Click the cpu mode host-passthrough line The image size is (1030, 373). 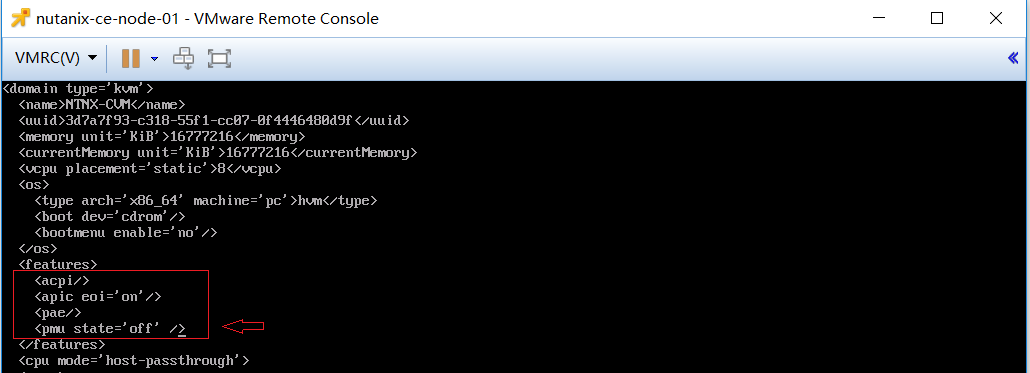click(x=134, y=361)
